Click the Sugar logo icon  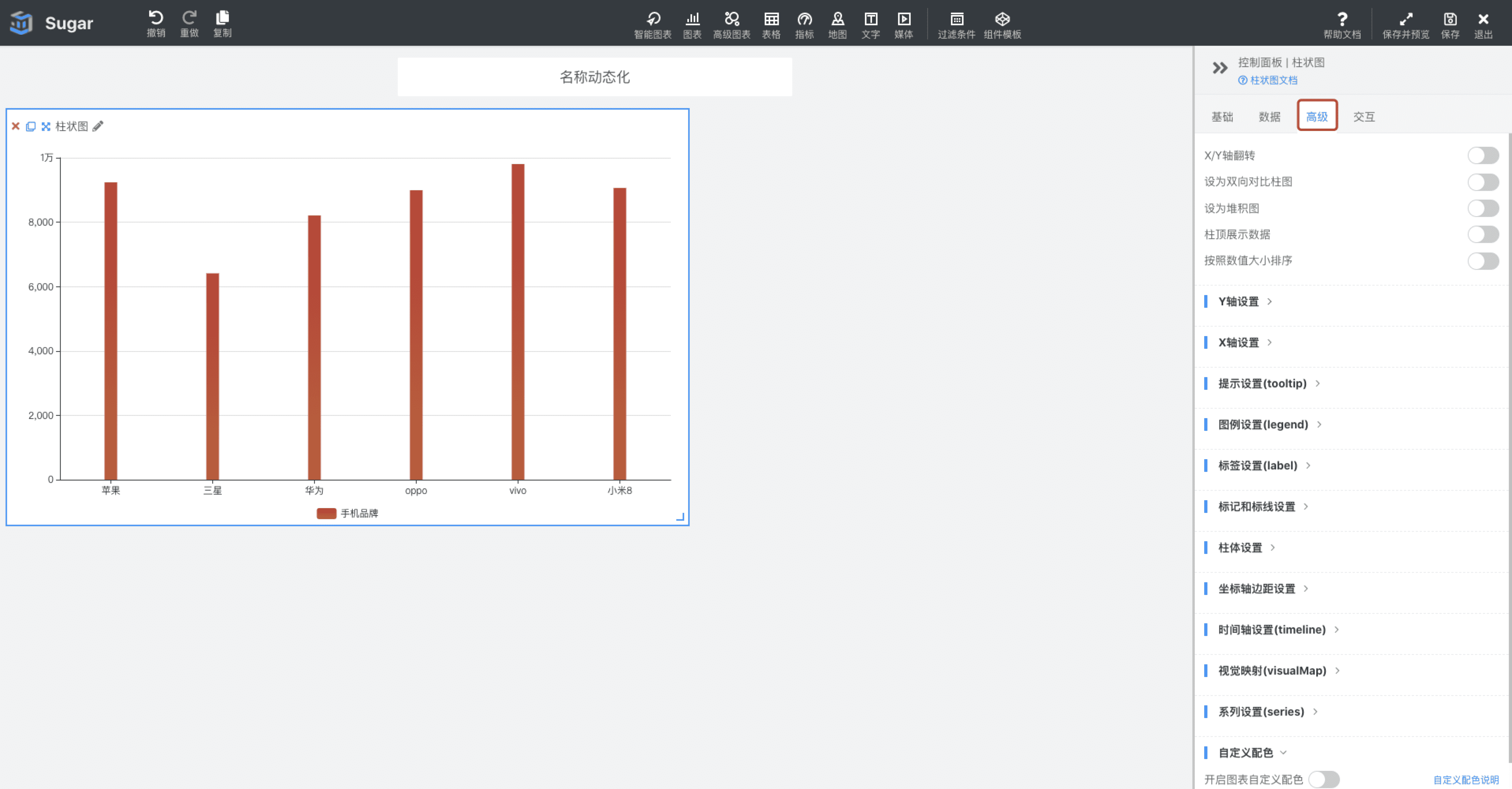[x=22, y=23]
